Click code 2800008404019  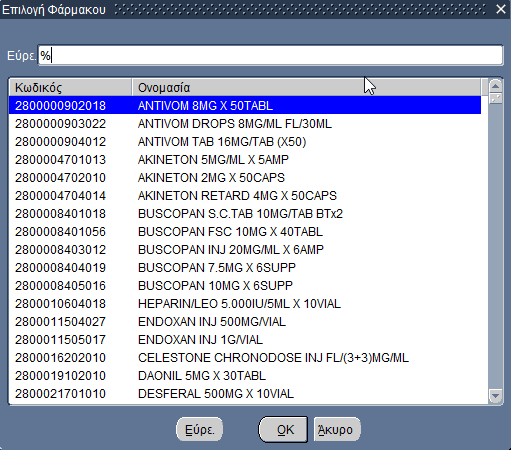click(x=60, y=268)
